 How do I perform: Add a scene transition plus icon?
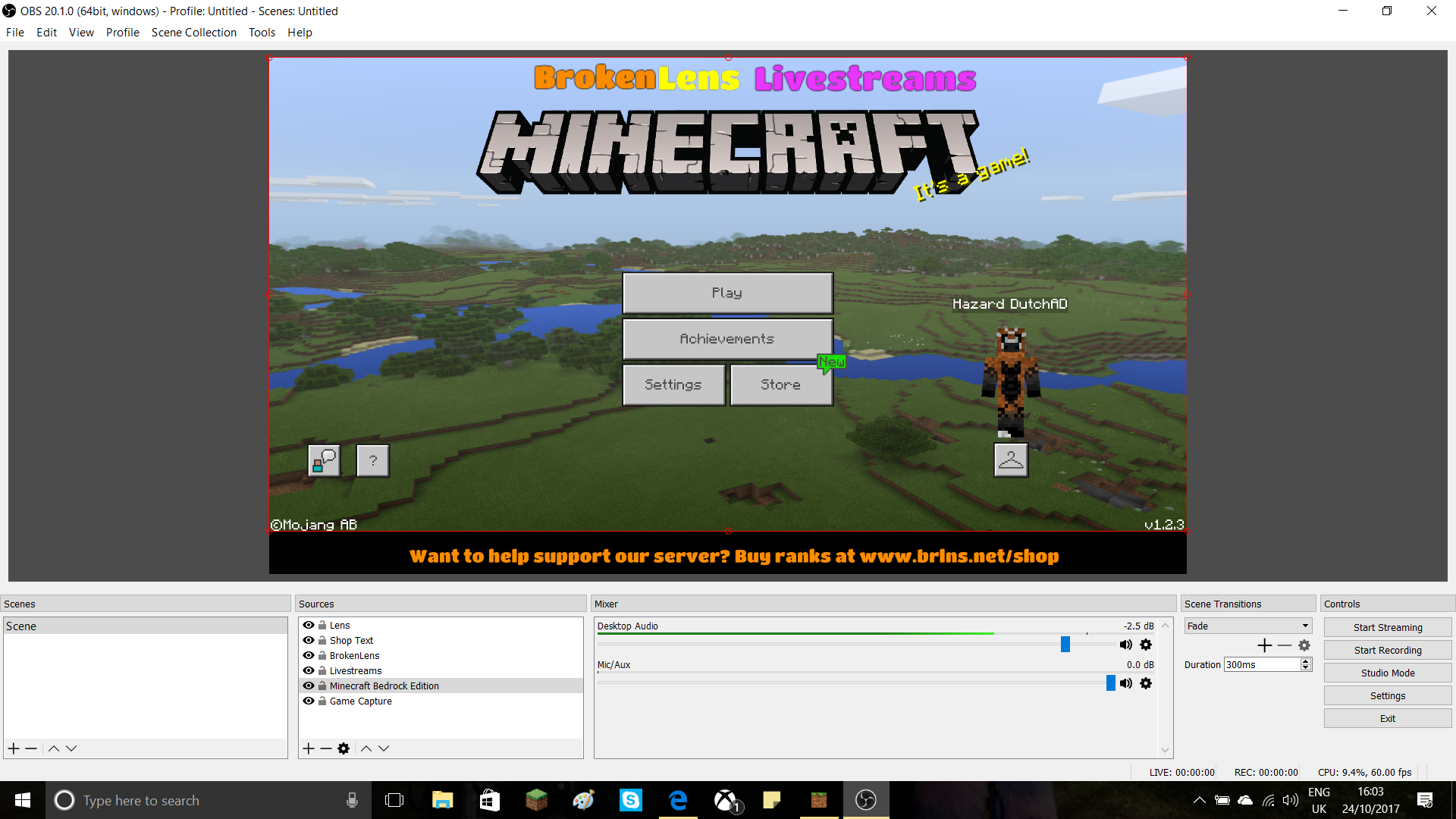[x=1264, y=645]
